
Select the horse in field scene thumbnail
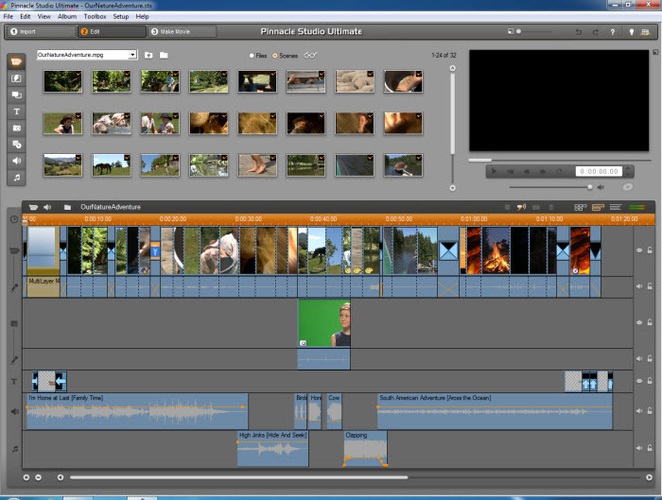111,165
